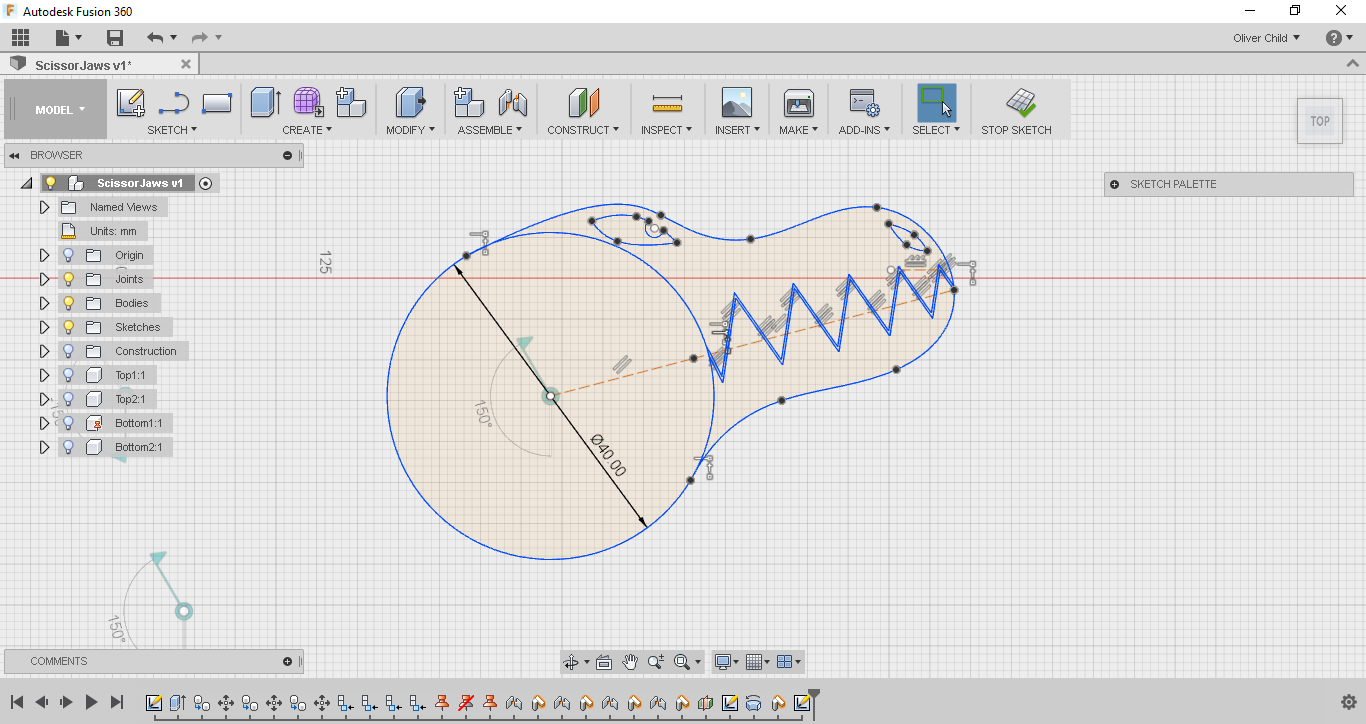
Task: Open the data panel grid icon
Action: (x=20, y=38)
